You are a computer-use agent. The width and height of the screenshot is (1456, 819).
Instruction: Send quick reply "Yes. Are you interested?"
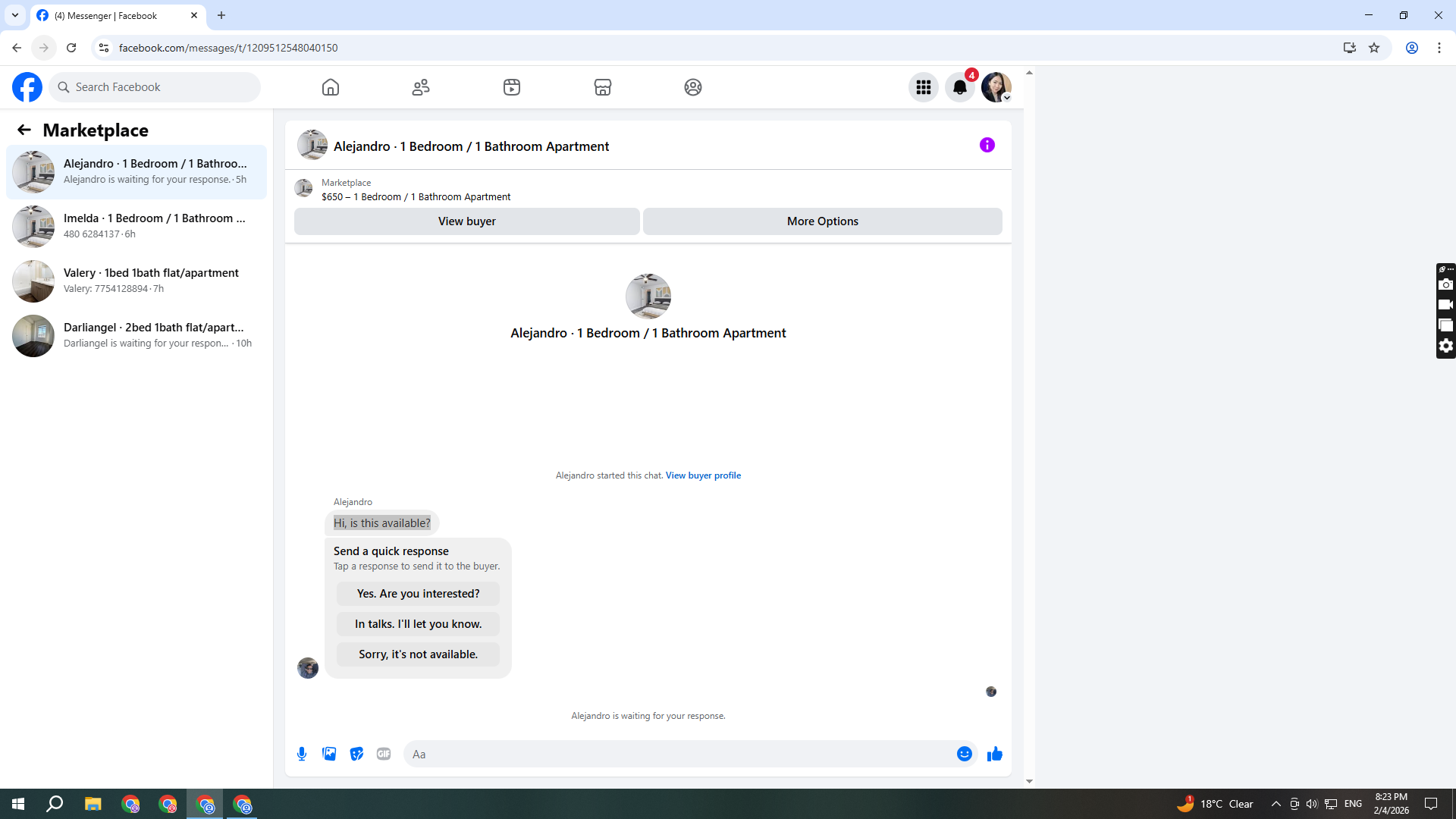tap(418, 594)
